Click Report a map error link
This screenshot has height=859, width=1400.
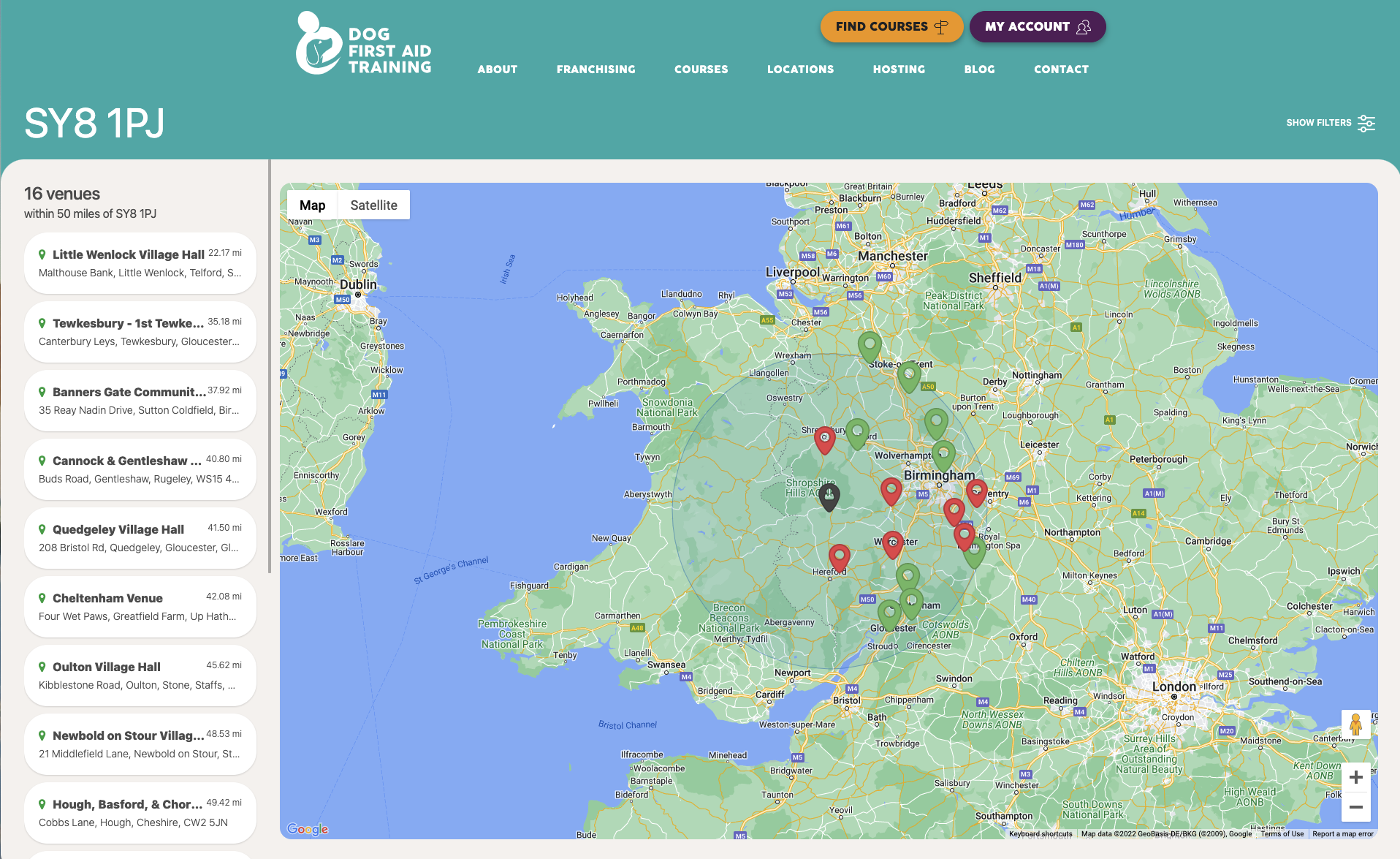click(1343, 834)
